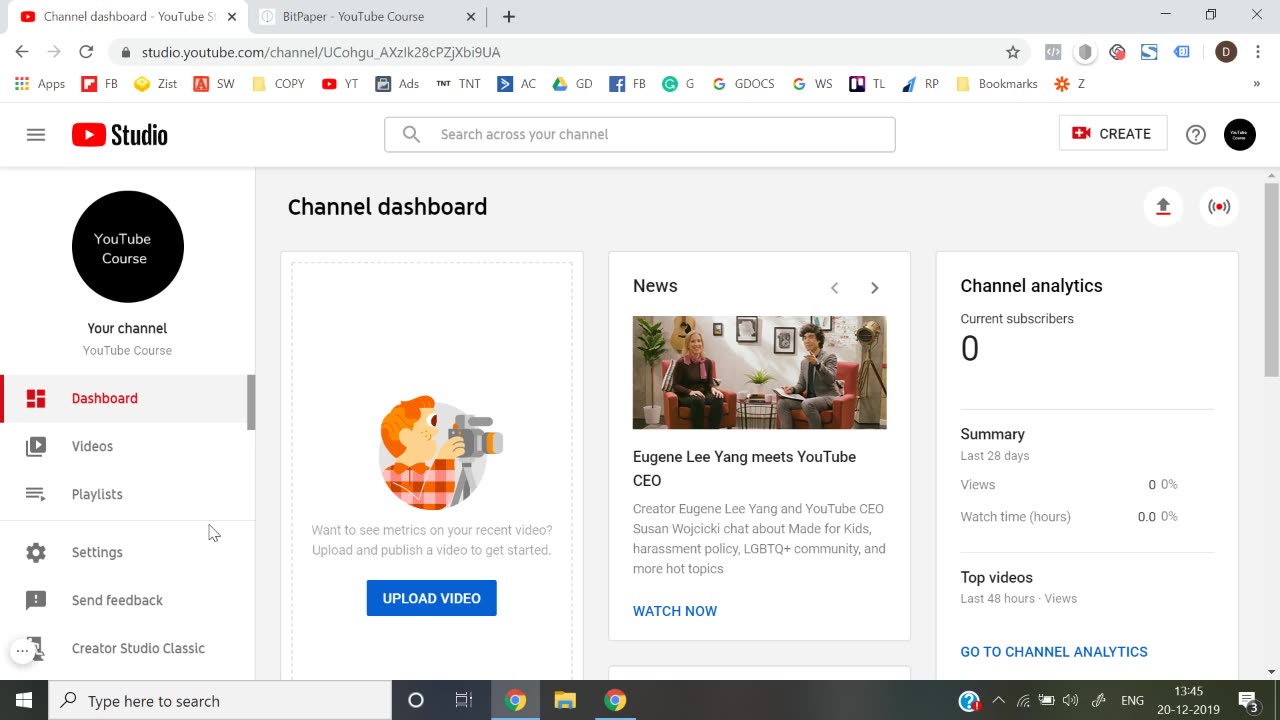Image resolution: width=1280 pixels, height=720 pixels.
Task: Open the Bookmarks folder
Action: pyautogui.click(x=997, y=84)
